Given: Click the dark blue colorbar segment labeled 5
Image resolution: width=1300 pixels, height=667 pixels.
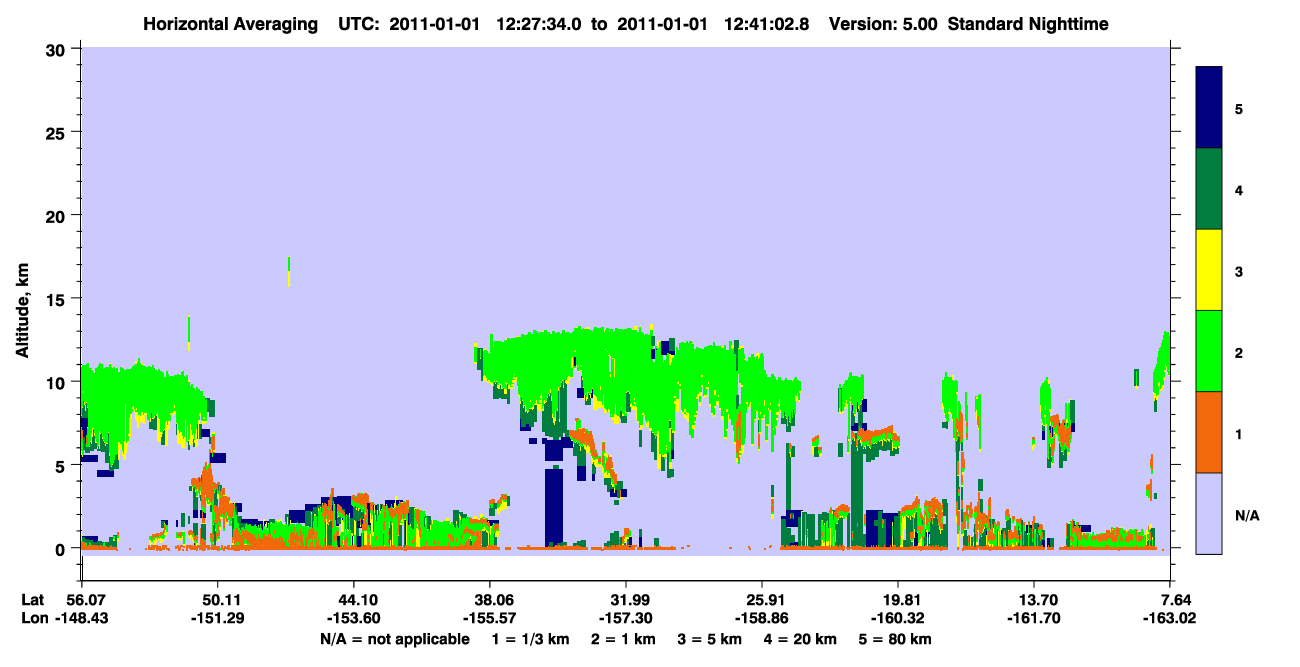Looking at the screenshot, I should [x=1209, y=107].
